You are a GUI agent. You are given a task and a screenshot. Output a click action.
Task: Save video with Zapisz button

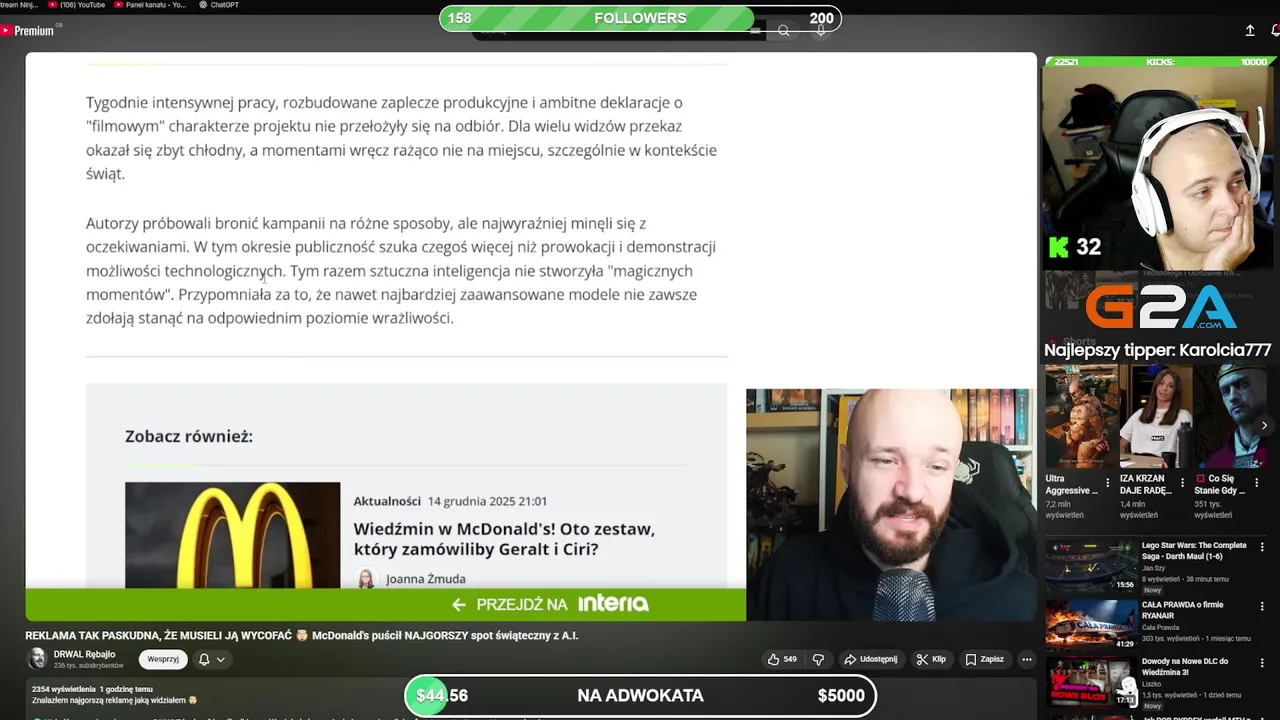pyautogui.click(x=984, y=659)
